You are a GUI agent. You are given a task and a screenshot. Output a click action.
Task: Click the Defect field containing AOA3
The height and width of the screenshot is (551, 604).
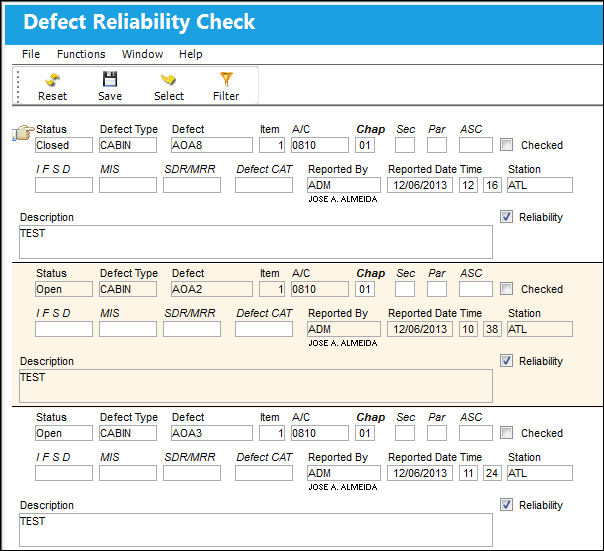[212, 433]
